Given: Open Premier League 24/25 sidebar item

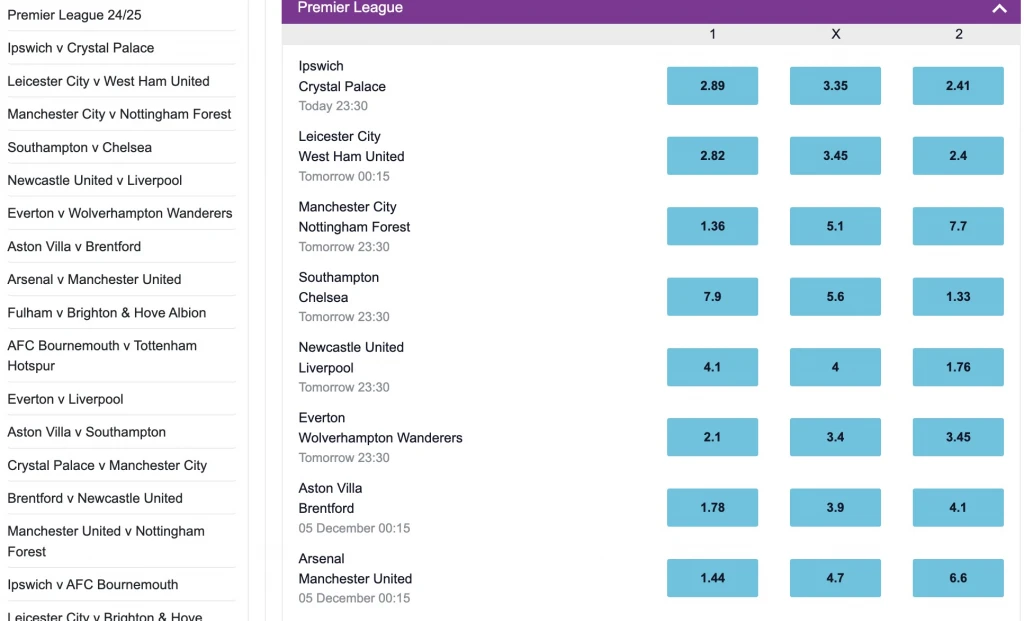Looking at the screenshot, I should tap(74, 15).
